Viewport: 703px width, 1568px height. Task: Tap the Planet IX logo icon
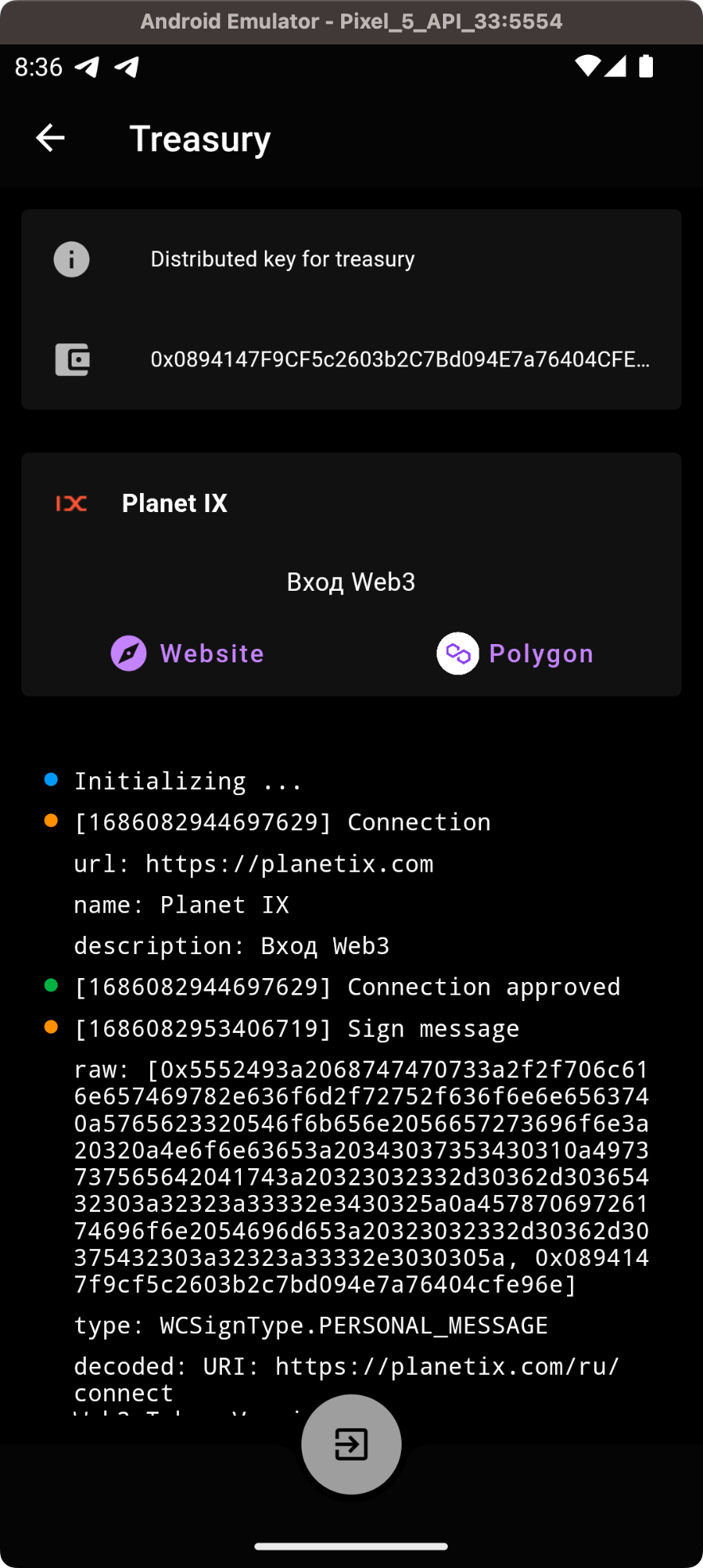point(72,503)
